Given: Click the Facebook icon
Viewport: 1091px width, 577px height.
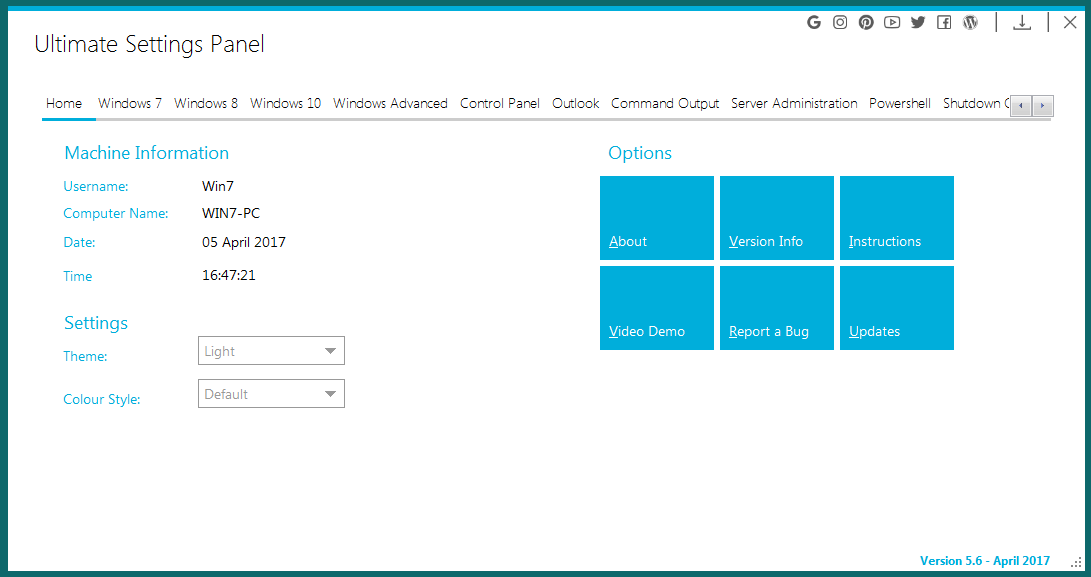Looking at the screenshot, I should point(944,23).
